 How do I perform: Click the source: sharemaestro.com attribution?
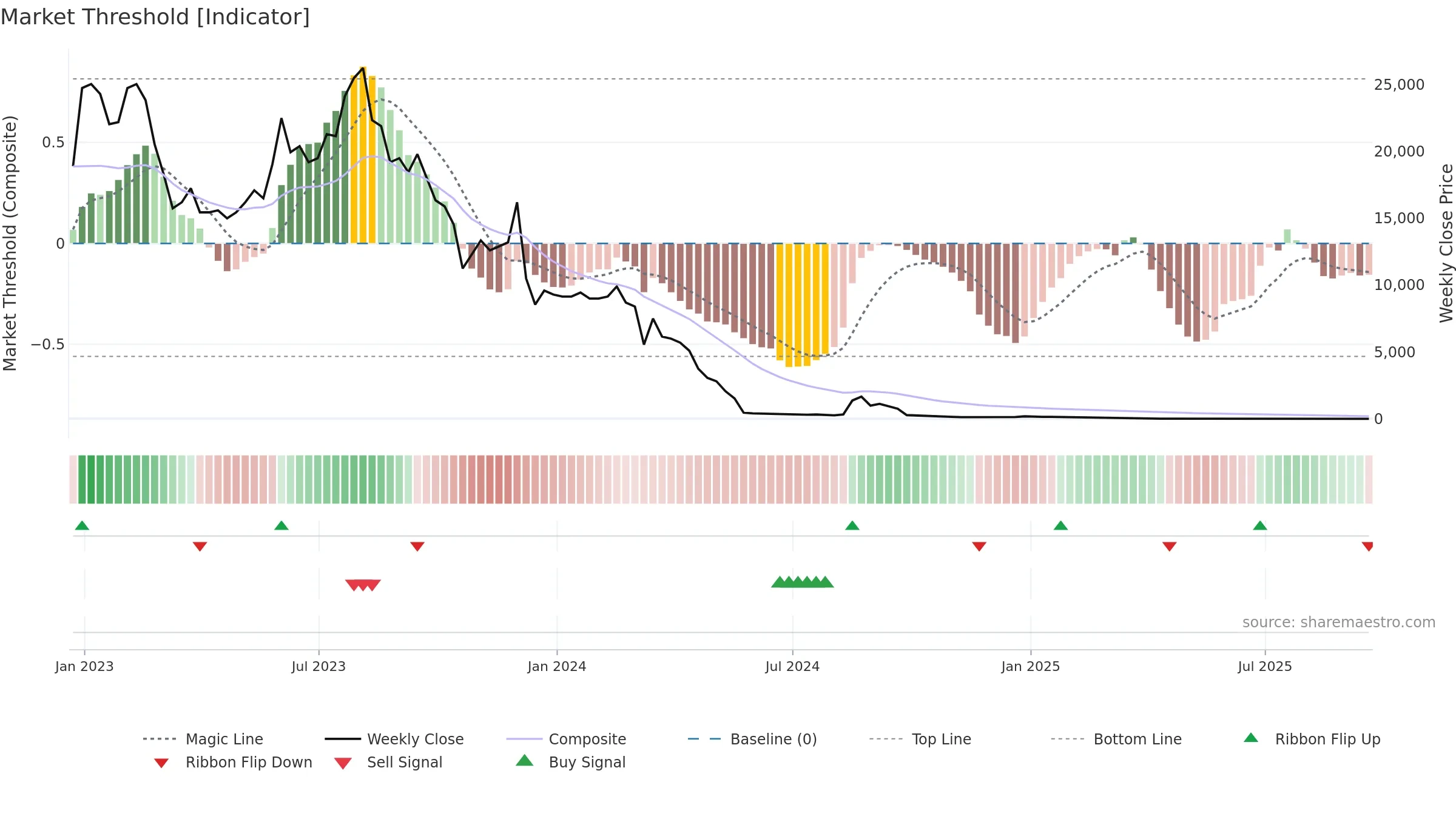click(x=1339, y=622)
